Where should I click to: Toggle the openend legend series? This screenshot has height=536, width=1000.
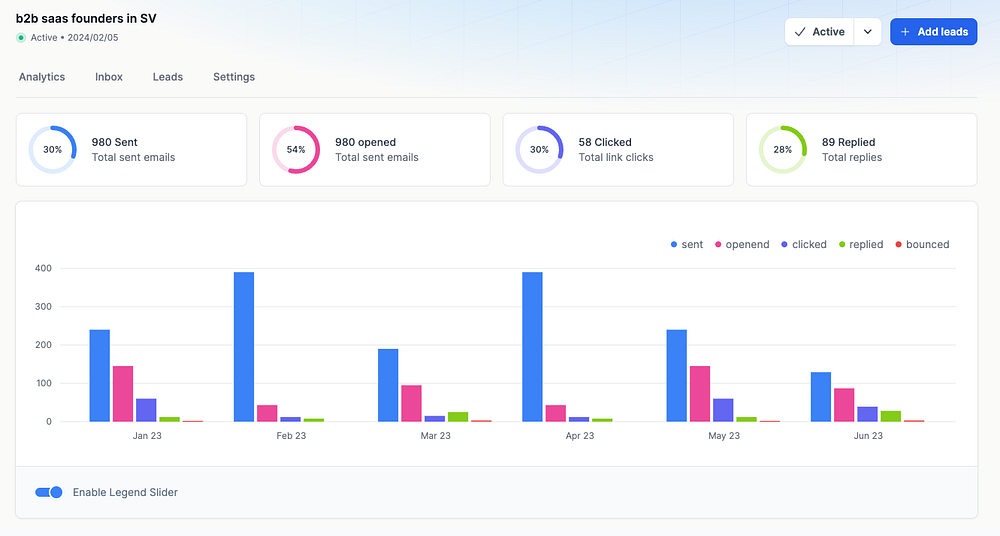coord(742,244)
